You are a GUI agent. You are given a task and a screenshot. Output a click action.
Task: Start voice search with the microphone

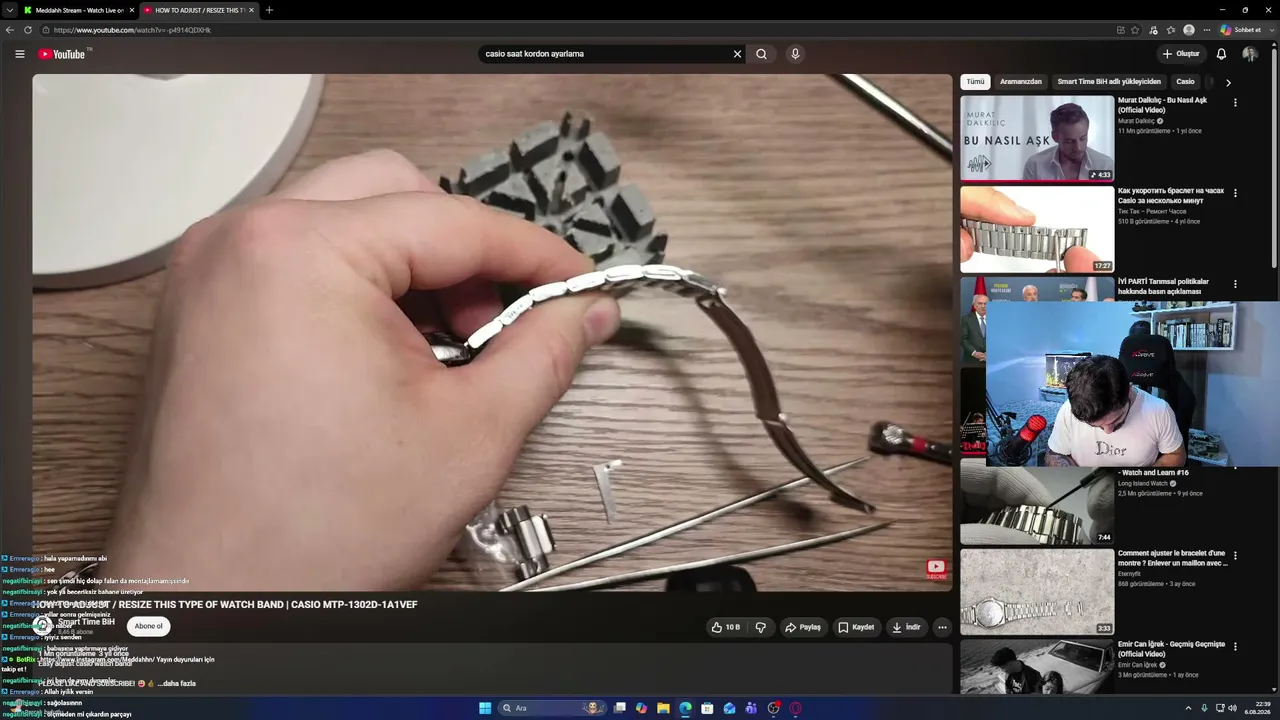tap(795, 54)
